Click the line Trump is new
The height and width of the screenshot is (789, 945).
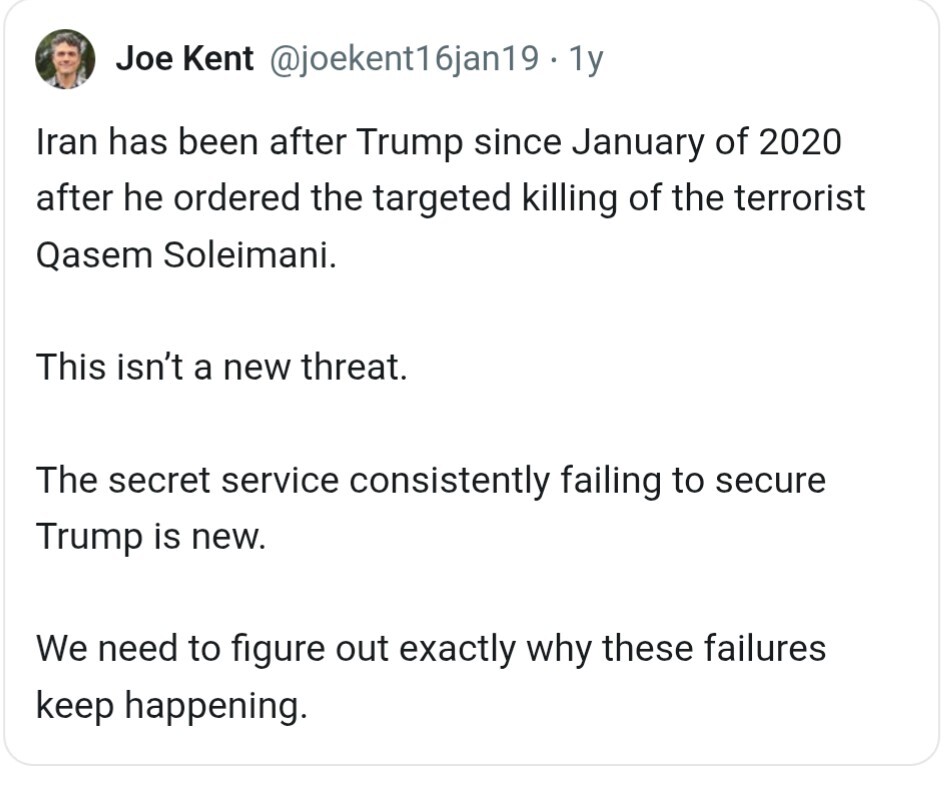tap(150, 536)
